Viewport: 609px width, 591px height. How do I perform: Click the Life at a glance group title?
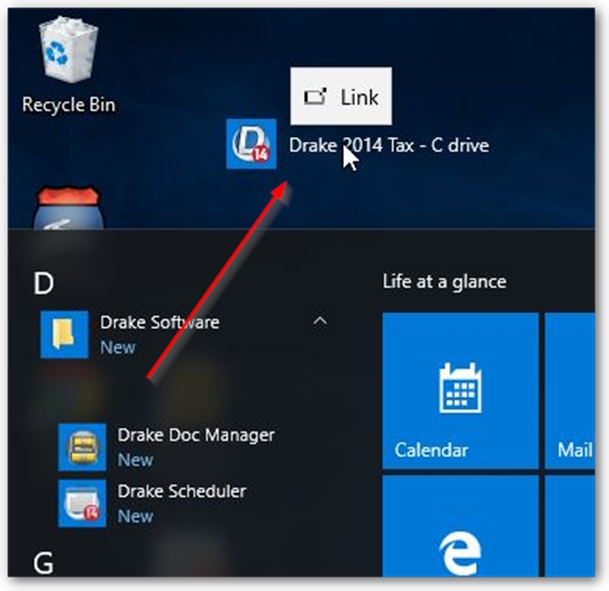click(444, 282)
